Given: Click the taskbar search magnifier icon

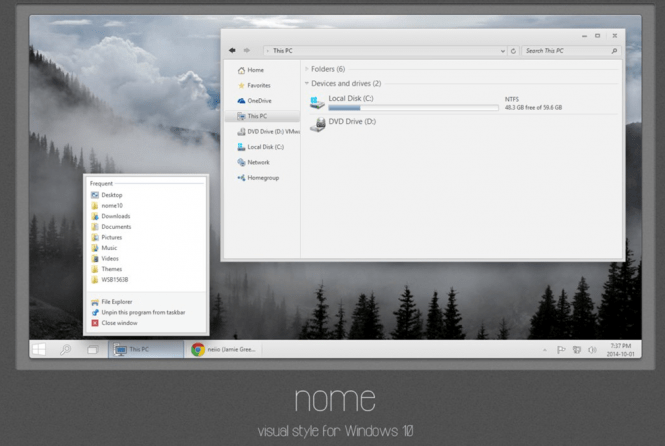Looking at the screenshot, I should [66, 349].
